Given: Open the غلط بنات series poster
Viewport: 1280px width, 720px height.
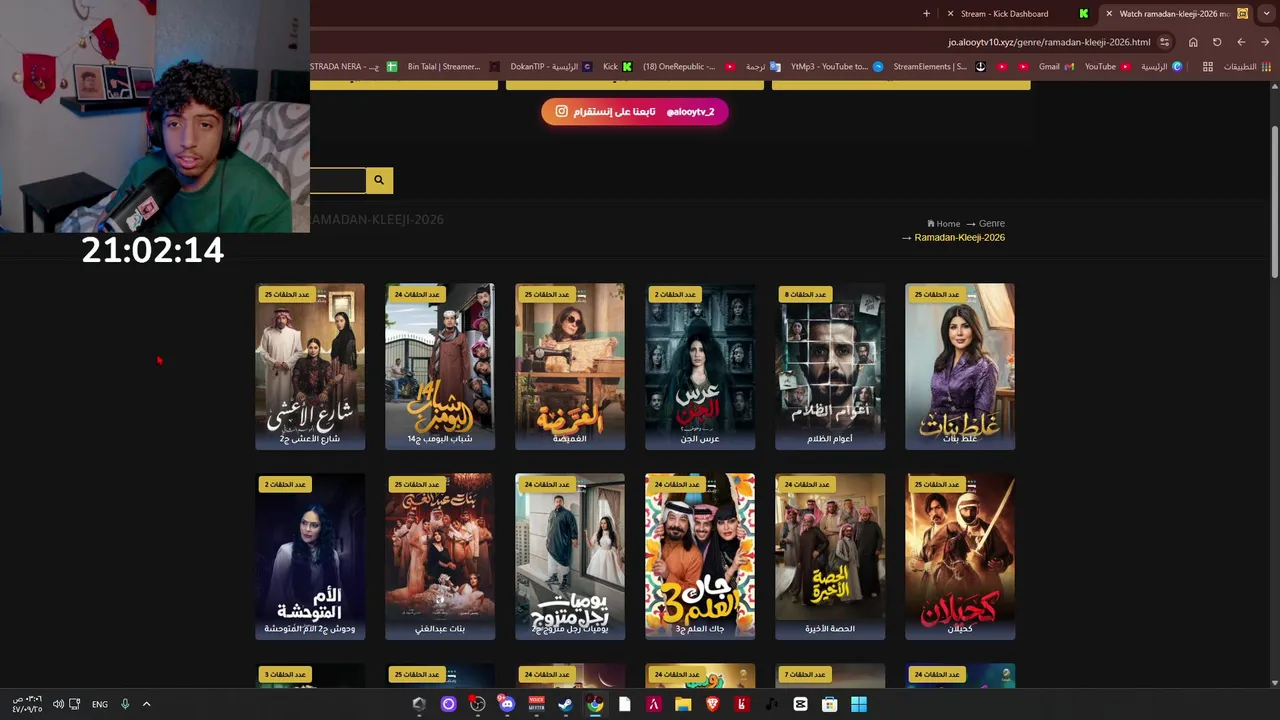Looking at the screenshot, I should 960,366.
